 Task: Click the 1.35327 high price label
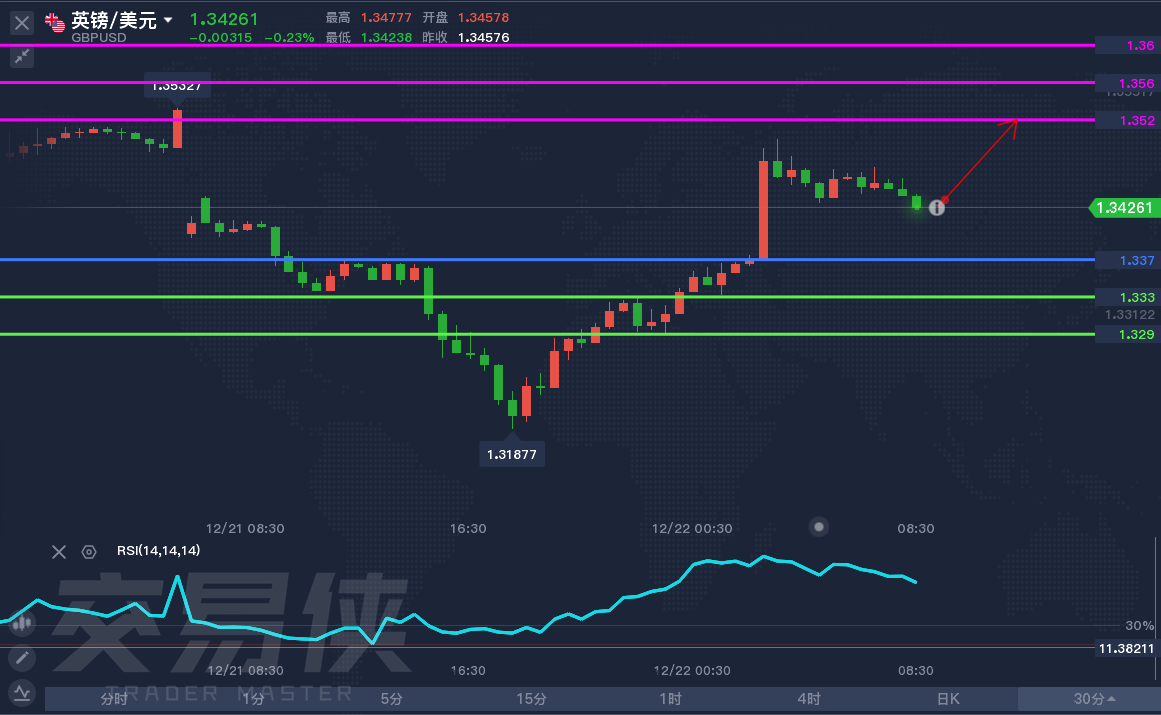tap(177, 86)
